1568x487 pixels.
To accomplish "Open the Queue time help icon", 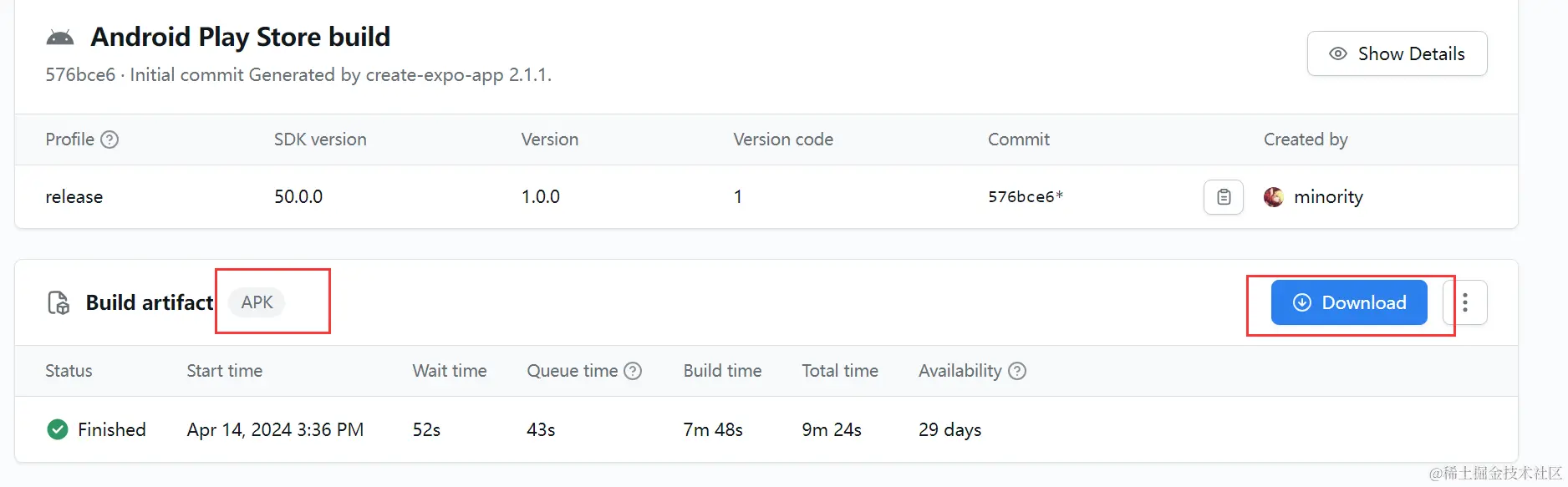I will pos(634,371).
